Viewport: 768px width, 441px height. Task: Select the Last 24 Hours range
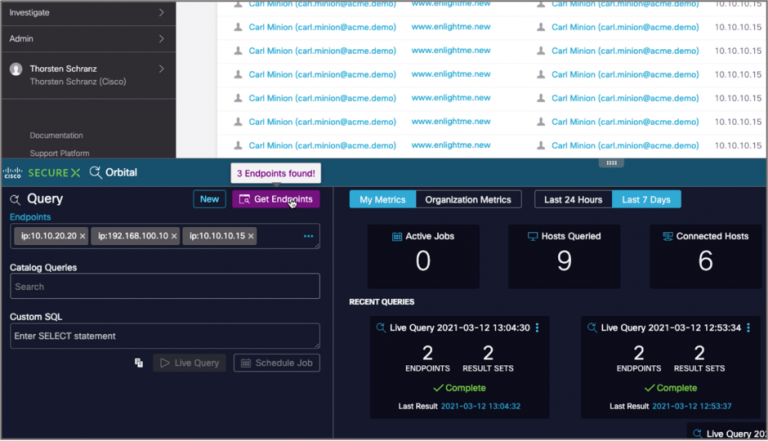573,199
